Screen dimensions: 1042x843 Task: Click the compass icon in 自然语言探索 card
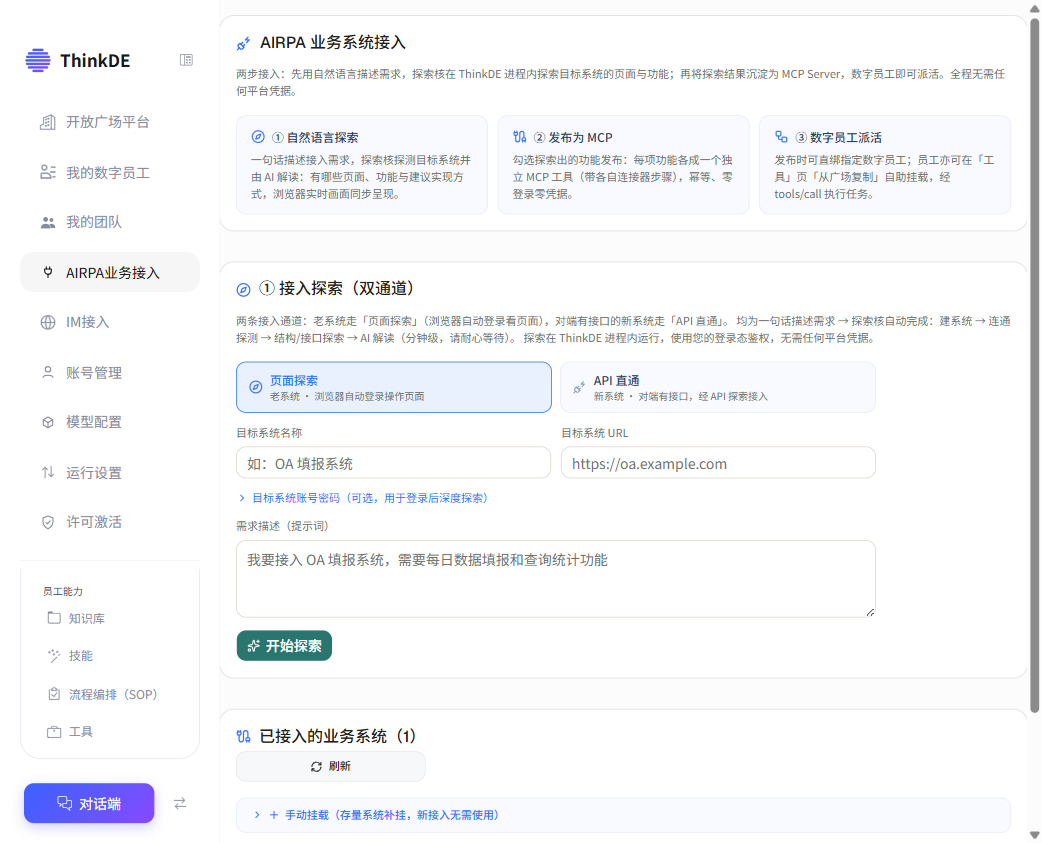[x=258, y=137]
